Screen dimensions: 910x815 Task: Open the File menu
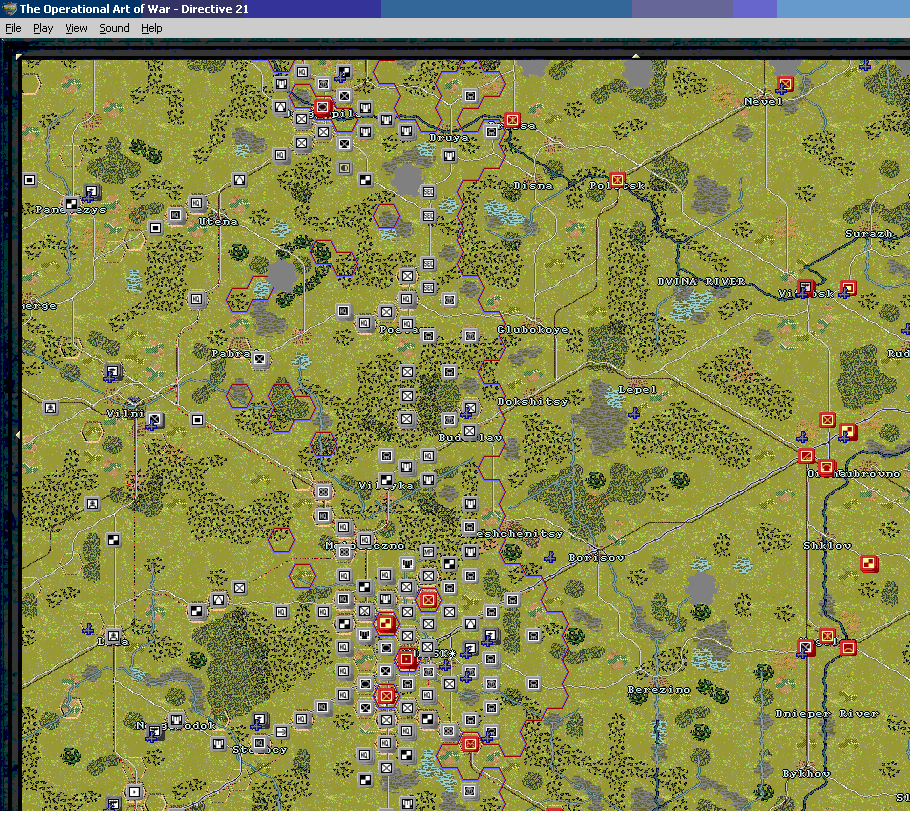13,28
